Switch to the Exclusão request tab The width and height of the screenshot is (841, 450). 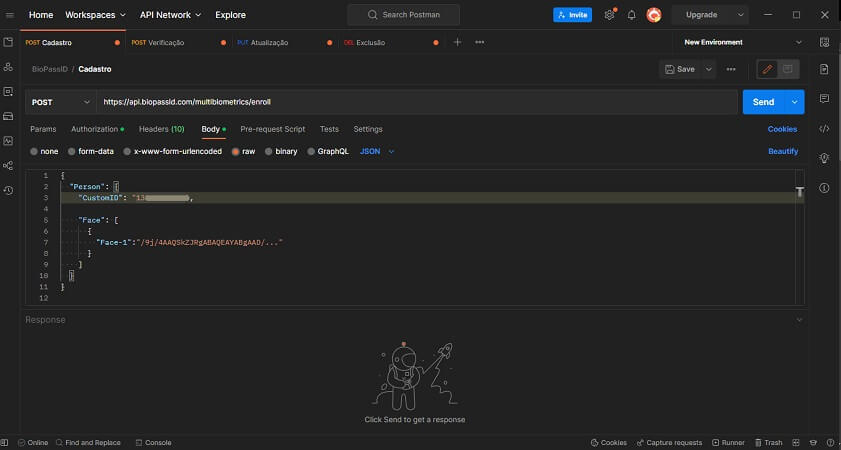[391, 42]
